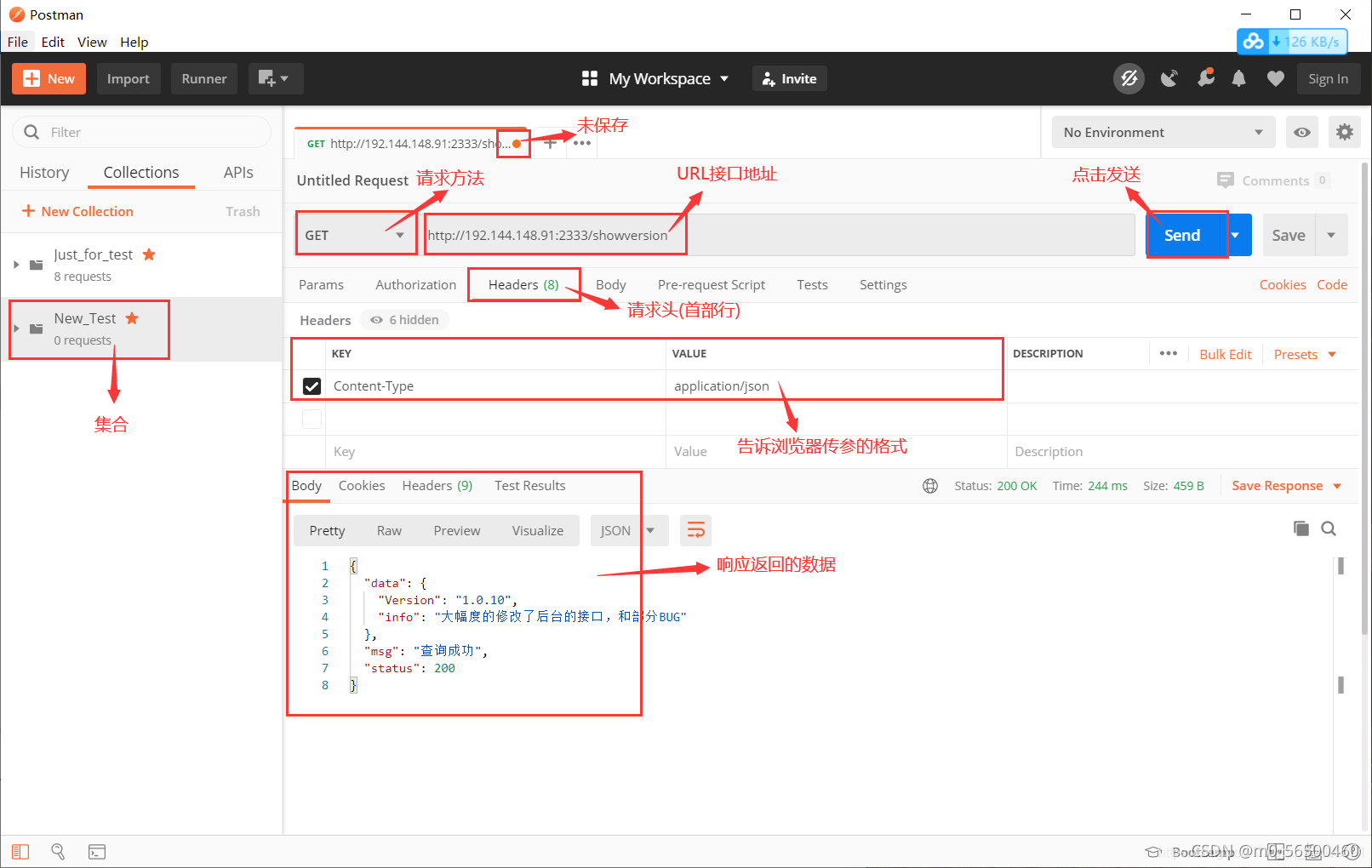The height and width of the screenshot is (868, 1372).
Task: Open tab options three-dots menu
Action: point(582,143)
